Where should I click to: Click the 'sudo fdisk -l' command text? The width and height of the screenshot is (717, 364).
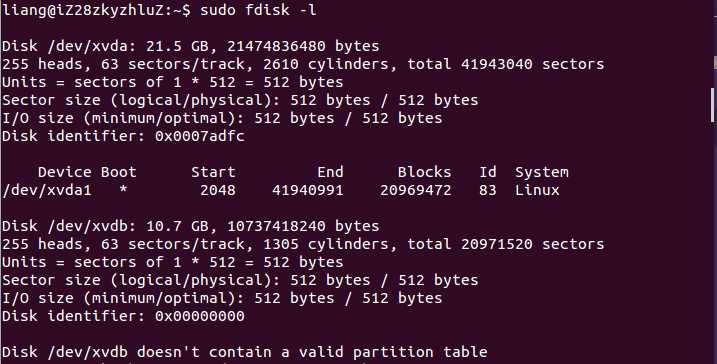coord(258,10)
